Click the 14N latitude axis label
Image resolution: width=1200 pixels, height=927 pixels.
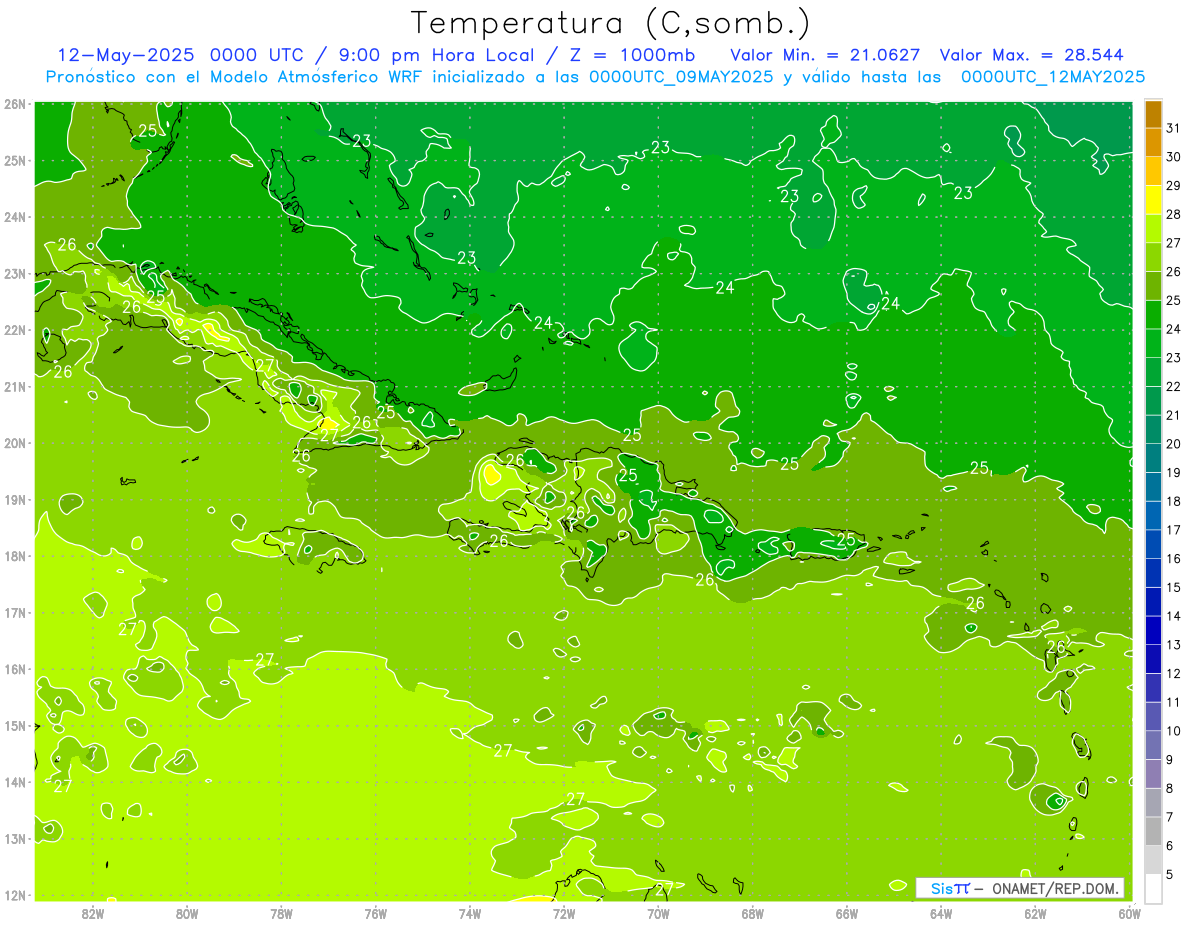click(x=14, y=782)
